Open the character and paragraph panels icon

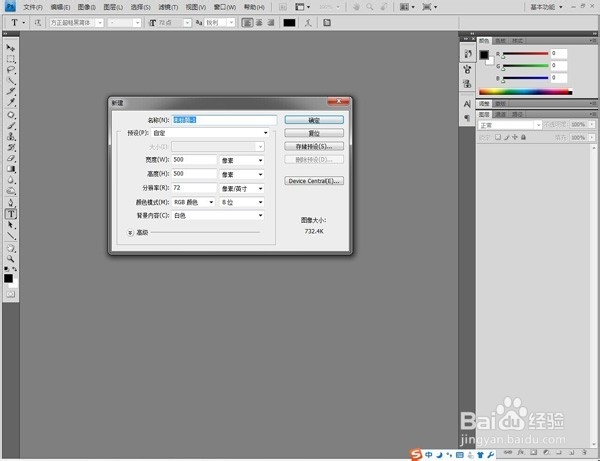(327, 23)
